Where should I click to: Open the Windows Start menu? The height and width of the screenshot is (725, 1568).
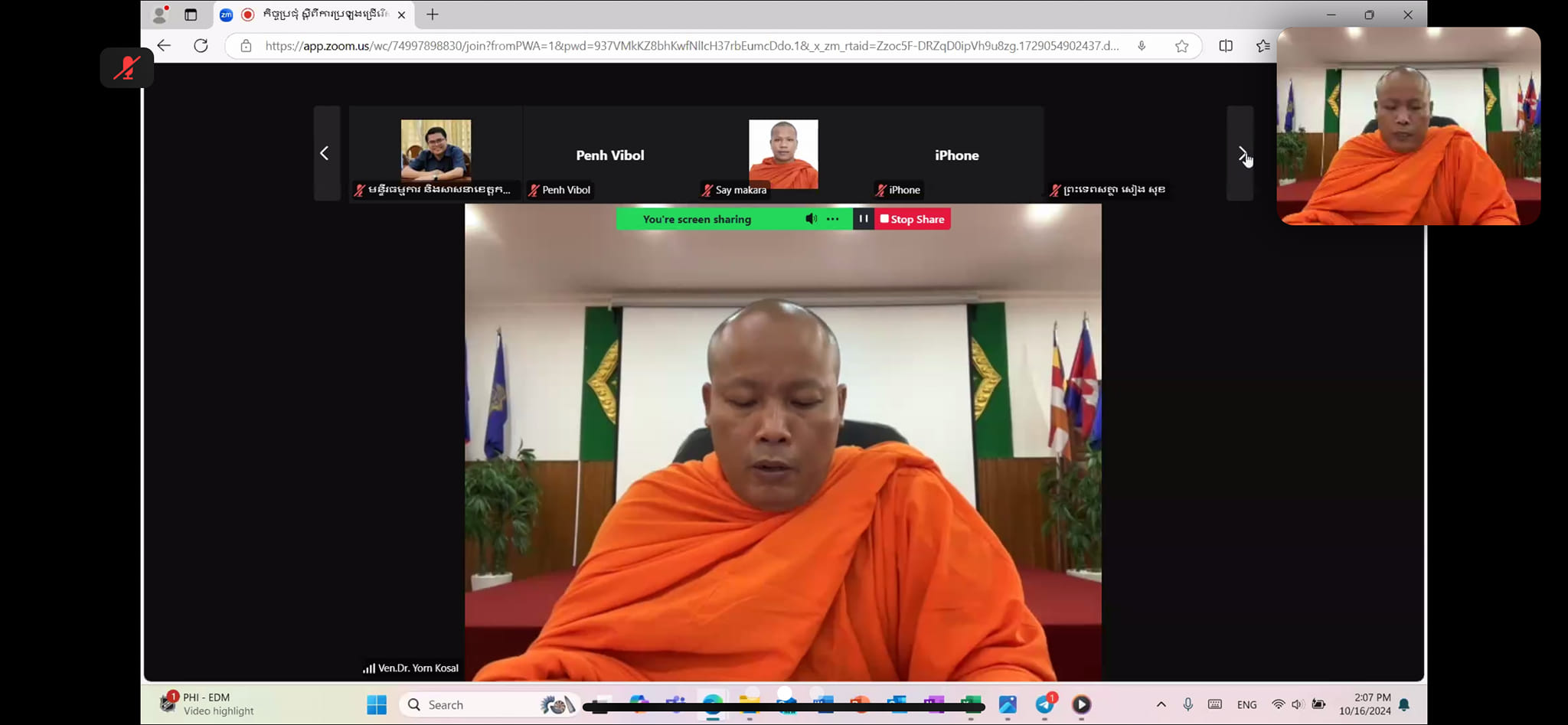coord(377,704)
